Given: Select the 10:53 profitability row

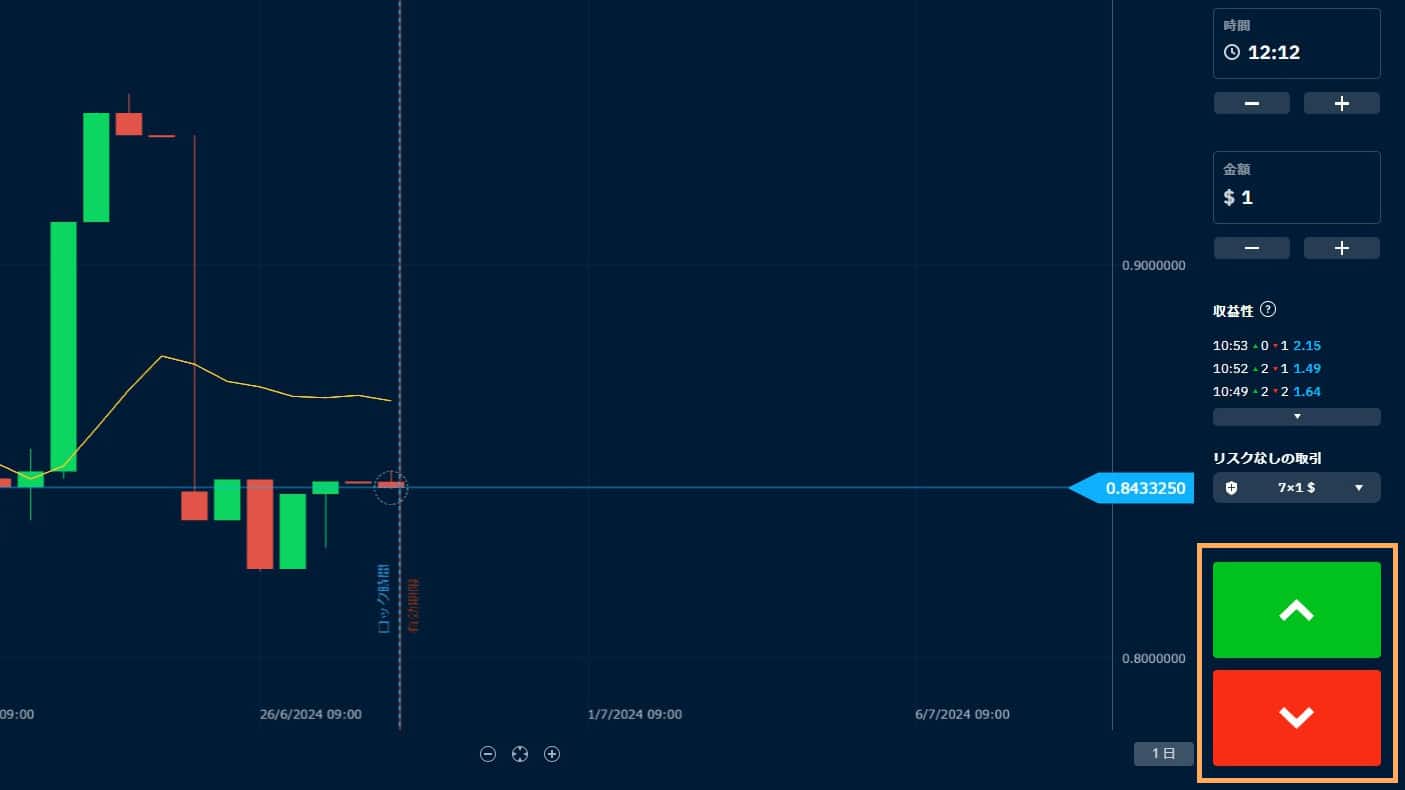Looking at the screenshot, I should 1267,346.
